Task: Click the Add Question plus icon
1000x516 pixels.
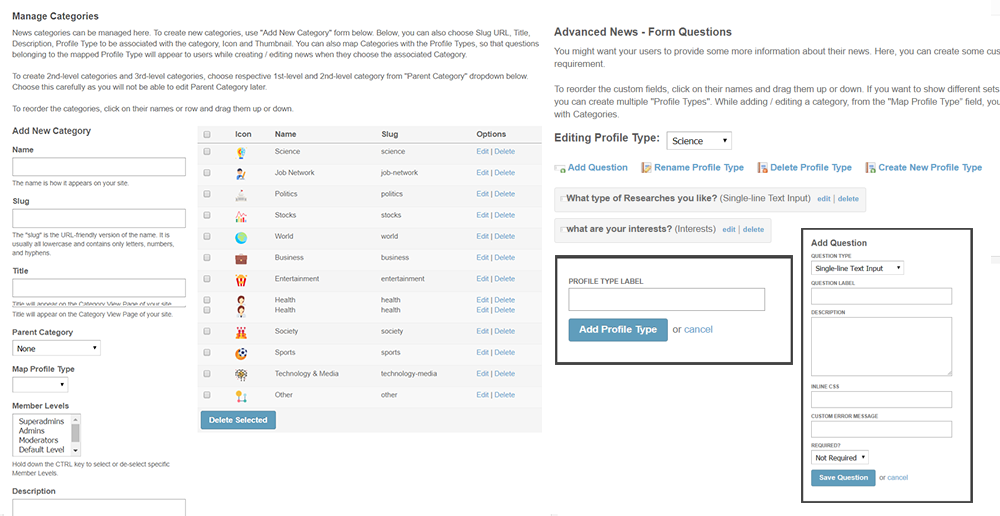Action: tap(560, 168)
